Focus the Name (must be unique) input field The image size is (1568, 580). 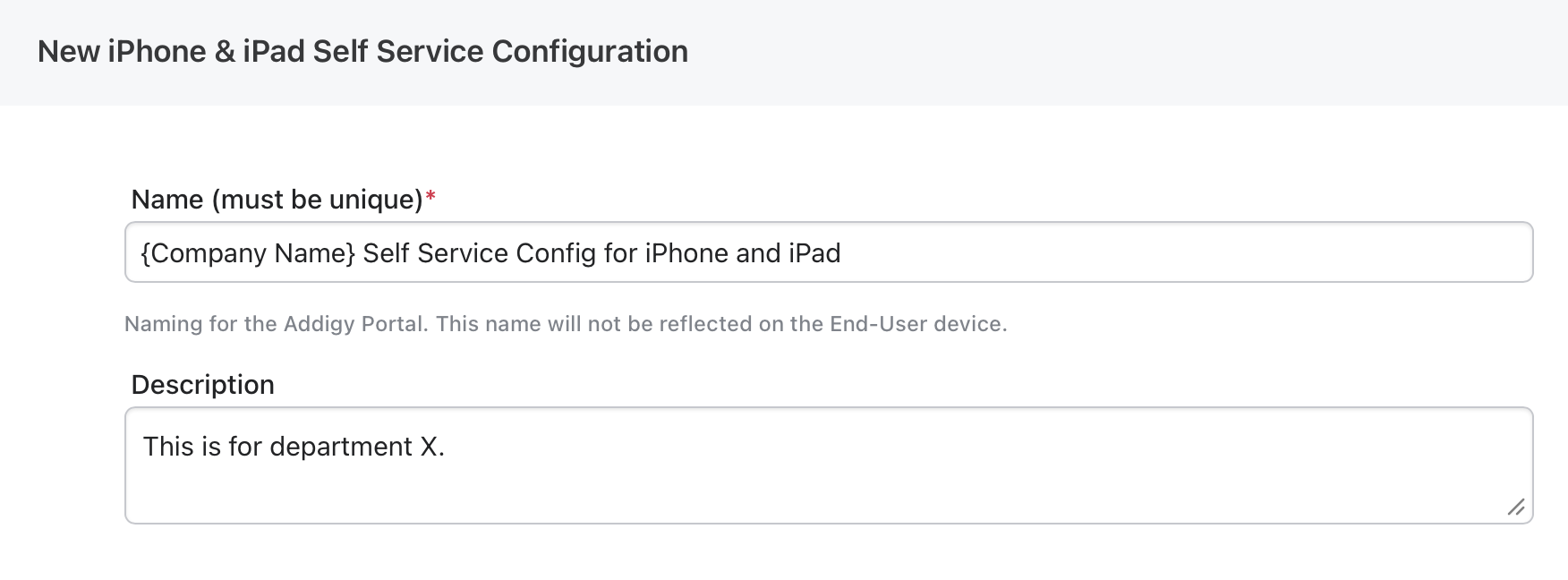click(x=829, y=252)
